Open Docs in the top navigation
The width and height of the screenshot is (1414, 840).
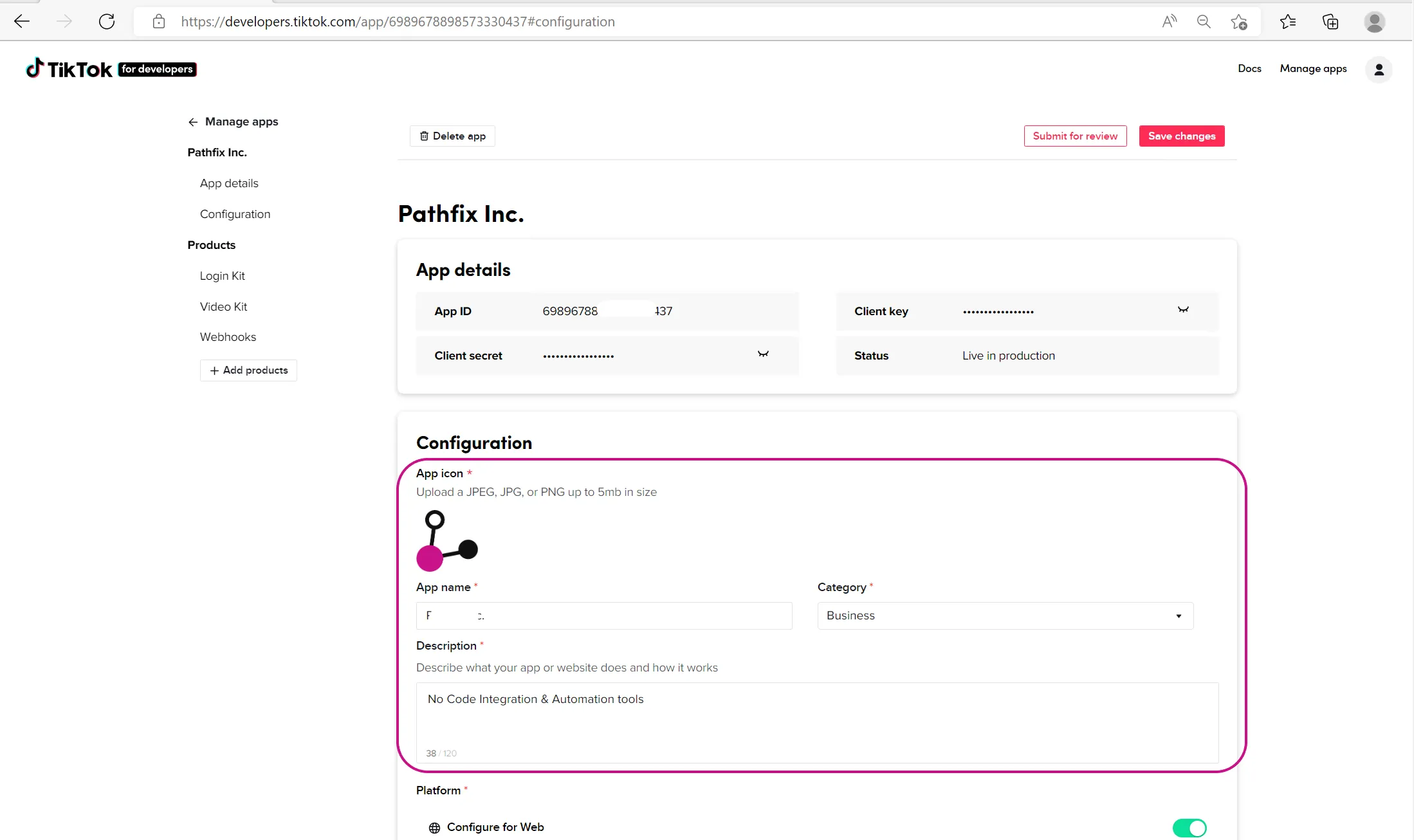click(1249, 68)
